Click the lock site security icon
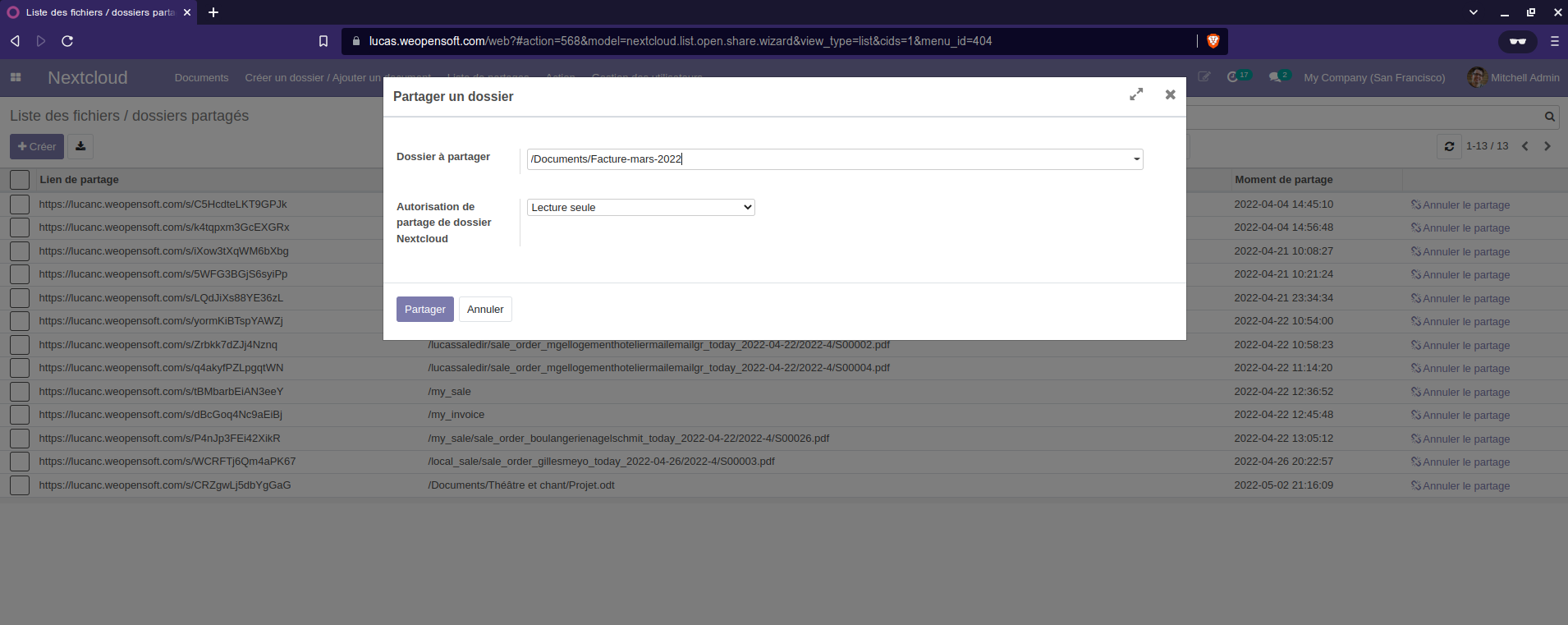This screenshot has width=1568, height=625. 356,41
